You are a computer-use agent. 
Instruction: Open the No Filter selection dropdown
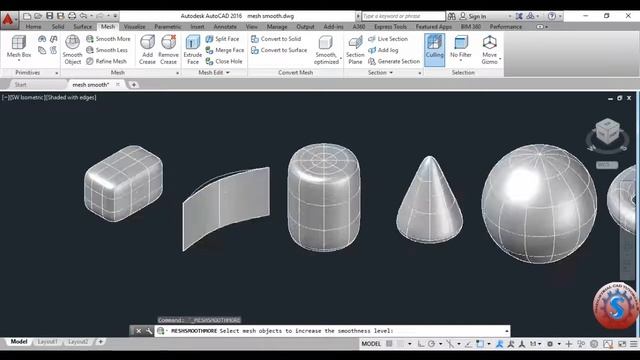[461, 60]
